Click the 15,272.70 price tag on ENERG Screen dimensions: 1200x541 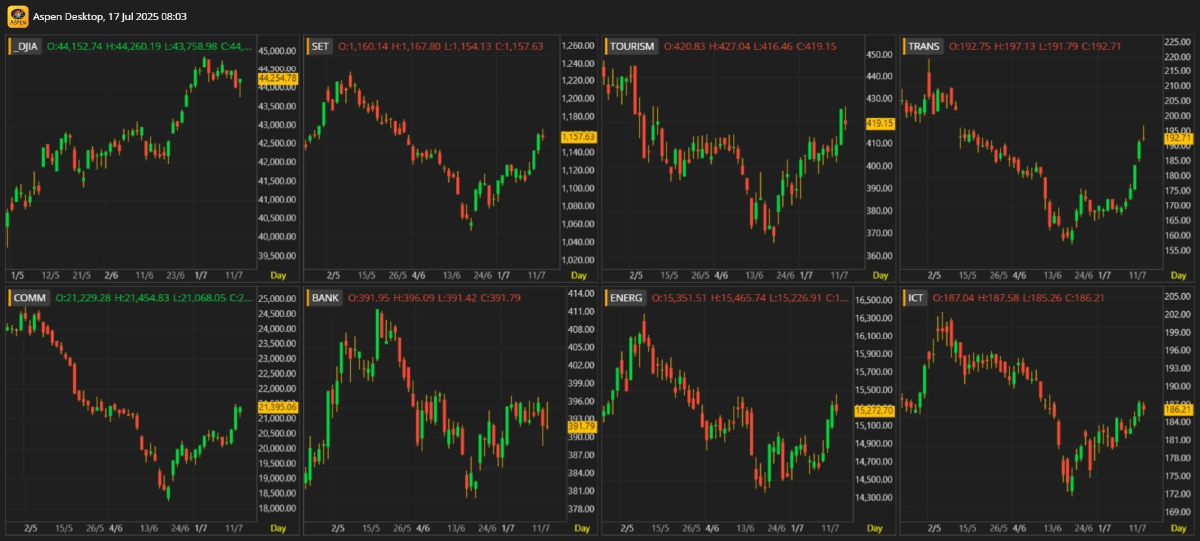pos(873,411)
